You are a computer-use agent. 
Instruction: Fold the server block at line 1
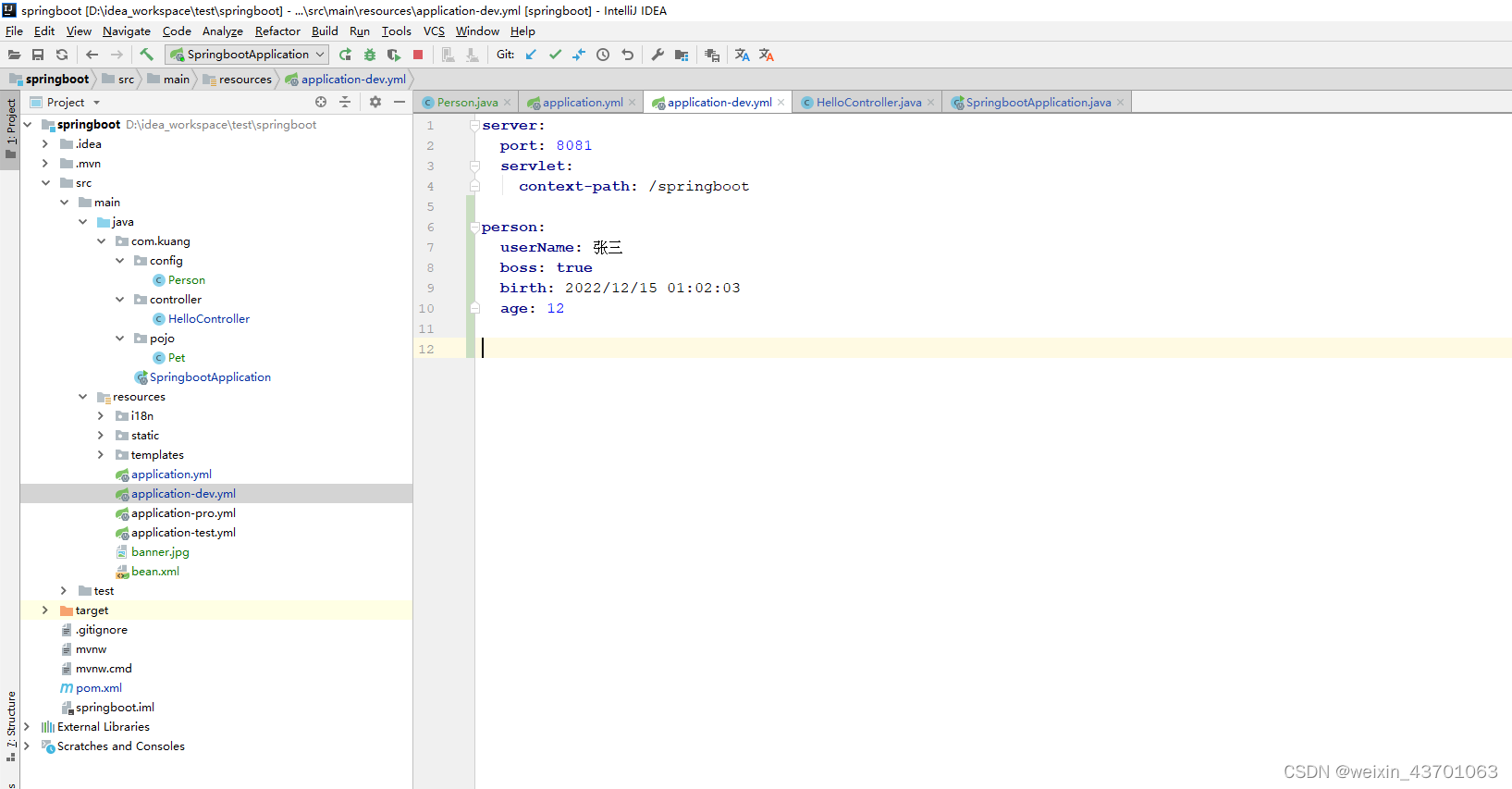pos(474,125)
